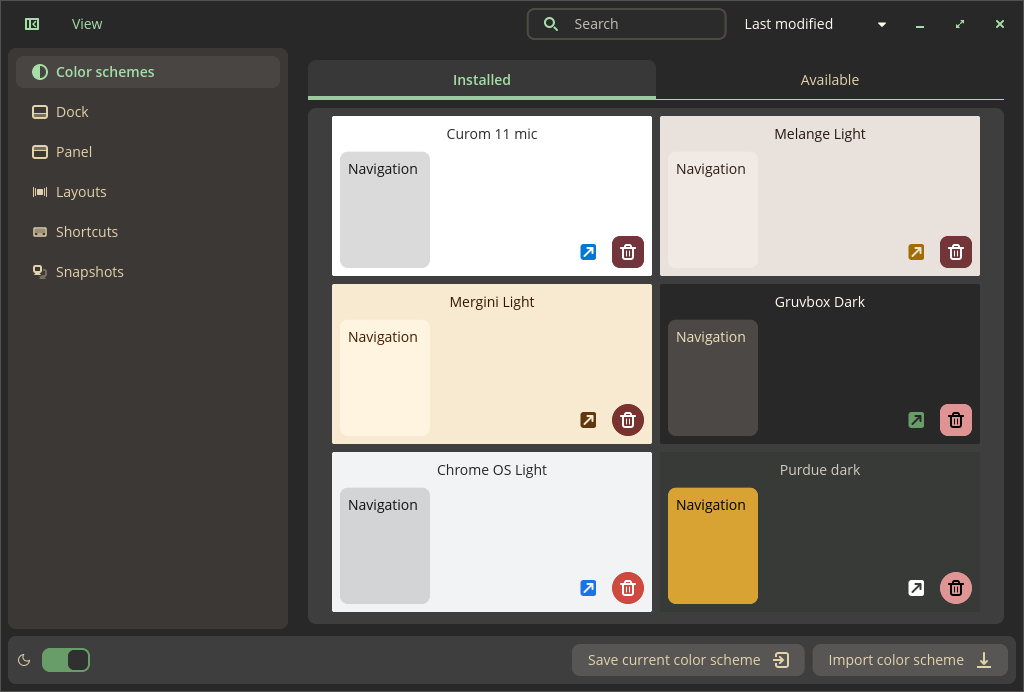The image size is (1024, 692).
Task: Click the Gruvbox Dark apply arrow icon
Action: (916, 420)
